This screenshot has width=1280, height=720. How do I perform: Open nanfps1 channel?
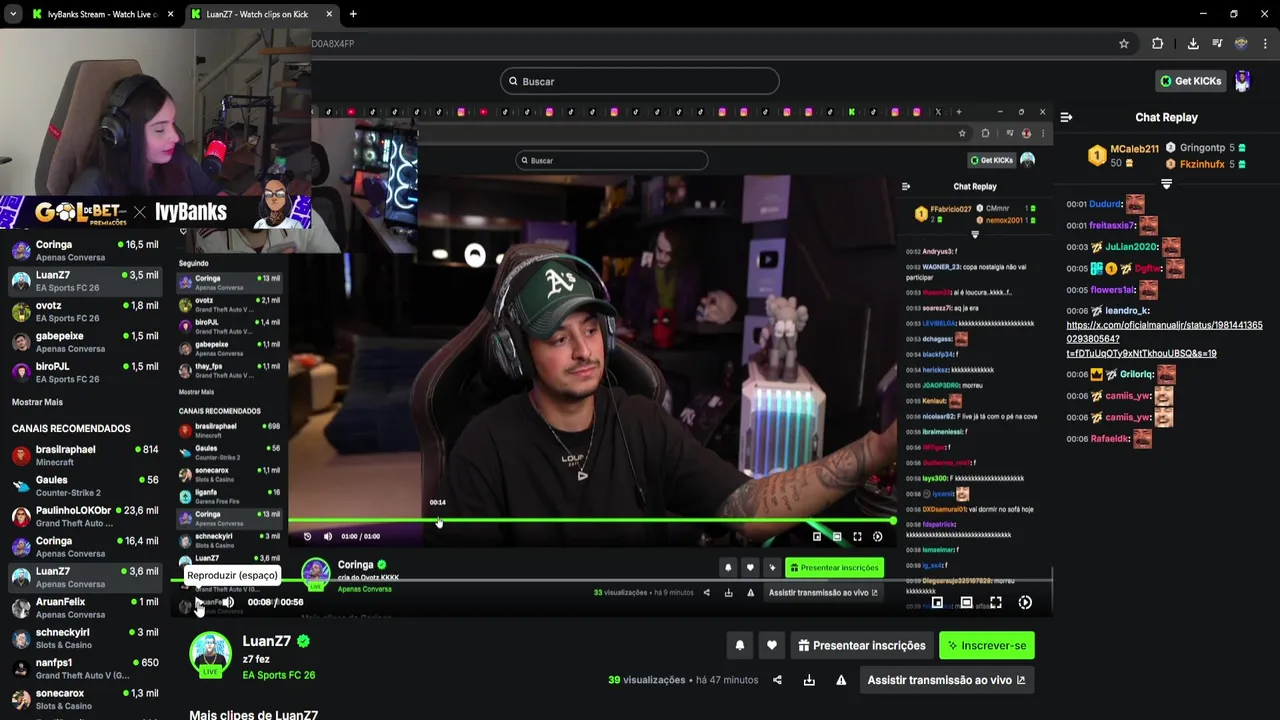pos(85,669)
